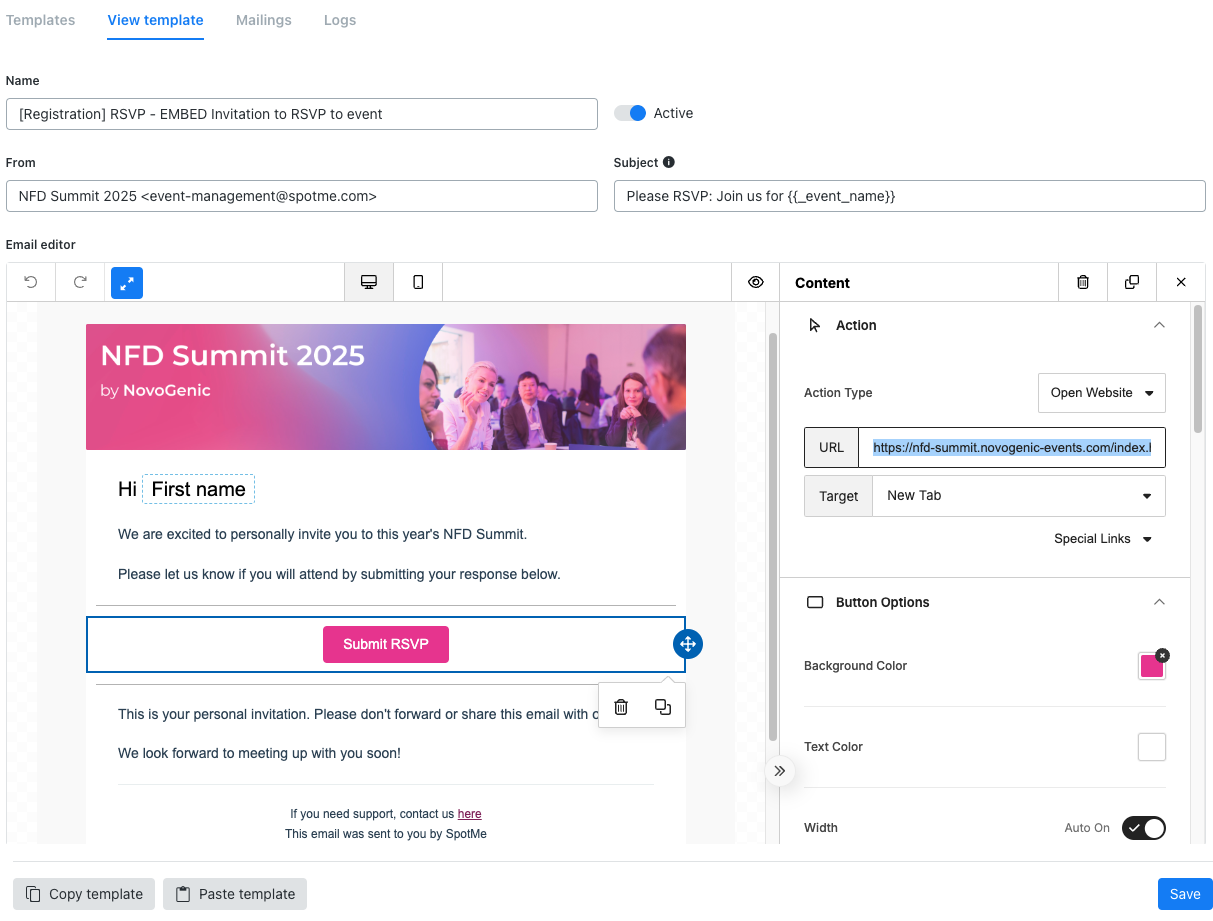Toggle the Active switch

pos(630,113)
